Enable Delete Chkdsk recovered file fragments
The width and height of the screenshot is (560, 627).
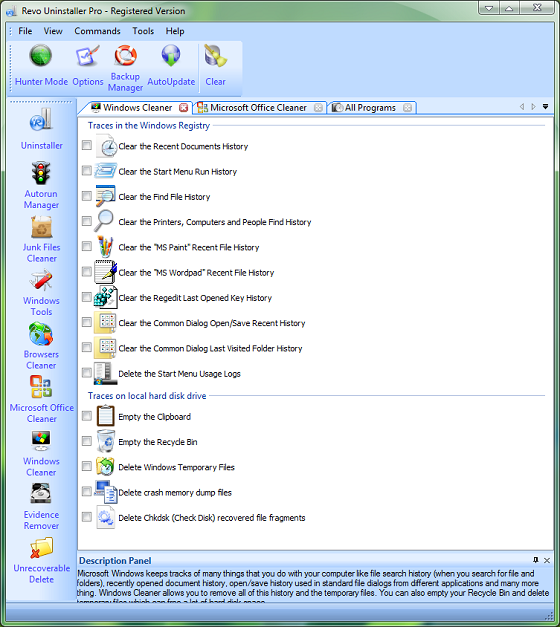point(87,517)
